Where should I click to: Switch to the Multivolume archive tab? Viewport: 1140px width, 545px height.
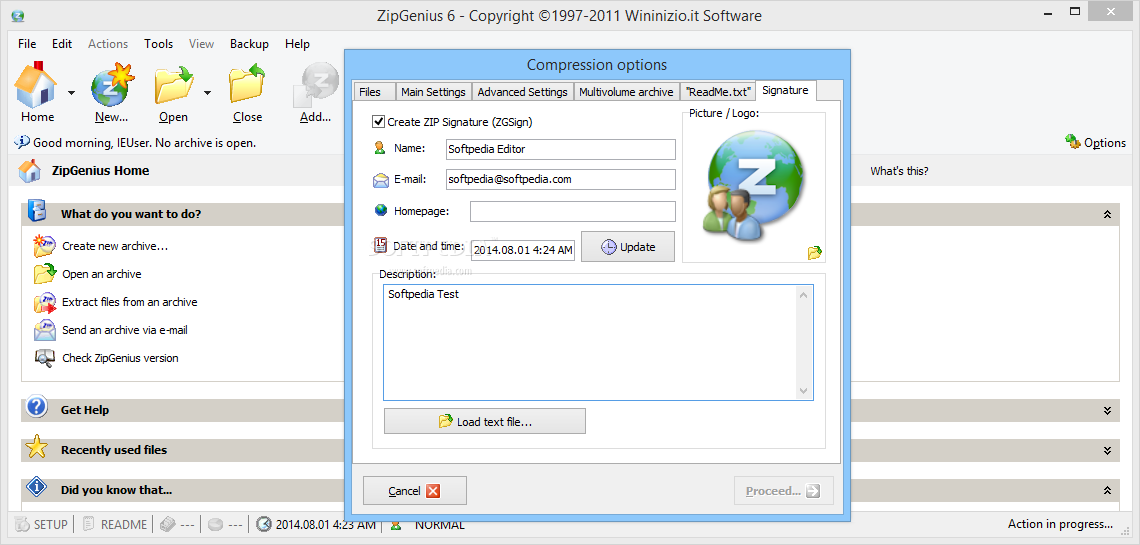626,92
